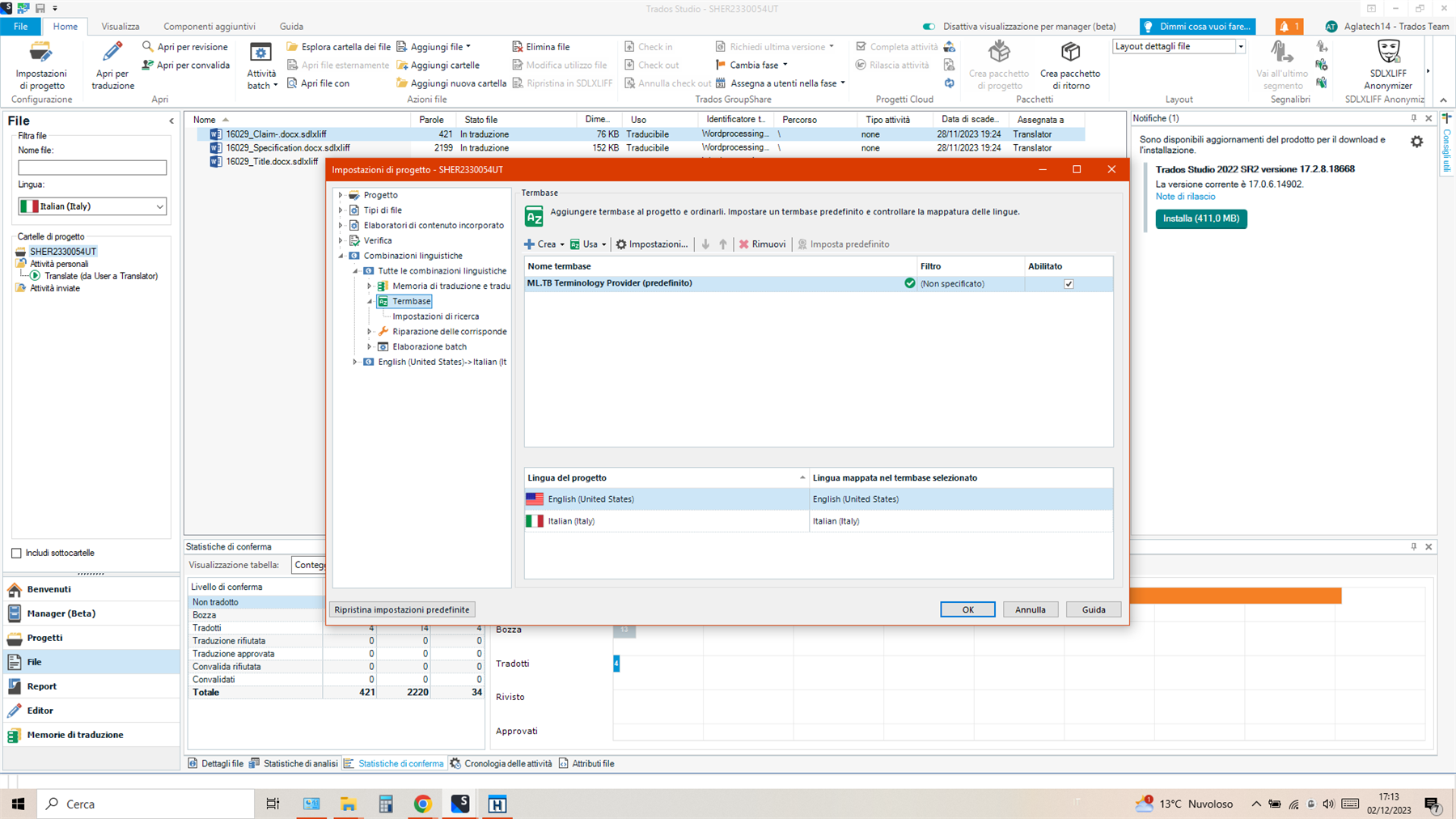The image size is (1456, 819).
Task: Click Ripristina impostazioni predefinite button
Action: [x=402, y=609]
